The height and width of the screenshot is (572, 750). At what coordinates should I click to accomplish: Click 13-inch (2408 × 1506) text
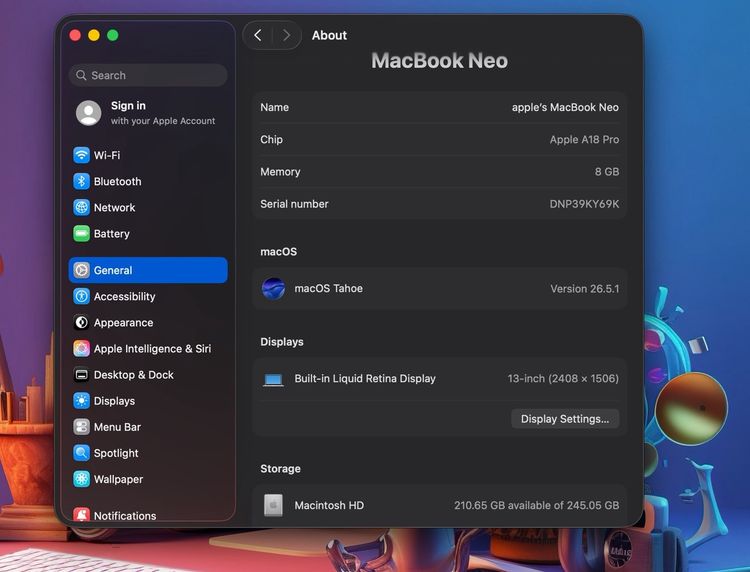click(563, 378)
